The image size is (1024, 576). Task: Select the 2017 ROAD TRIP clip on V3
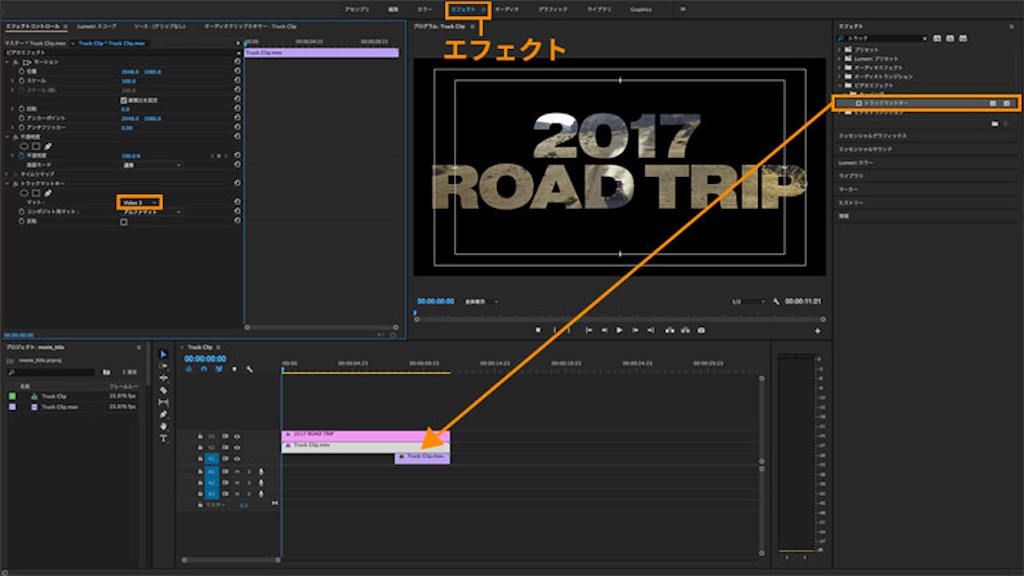(x=365, y=435)
